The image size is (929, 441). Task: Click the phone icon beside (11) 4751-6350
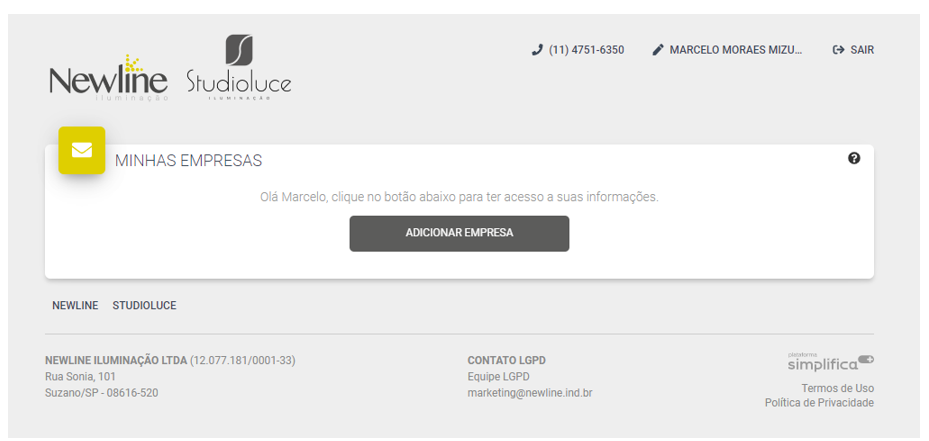(x=537, y=50)
